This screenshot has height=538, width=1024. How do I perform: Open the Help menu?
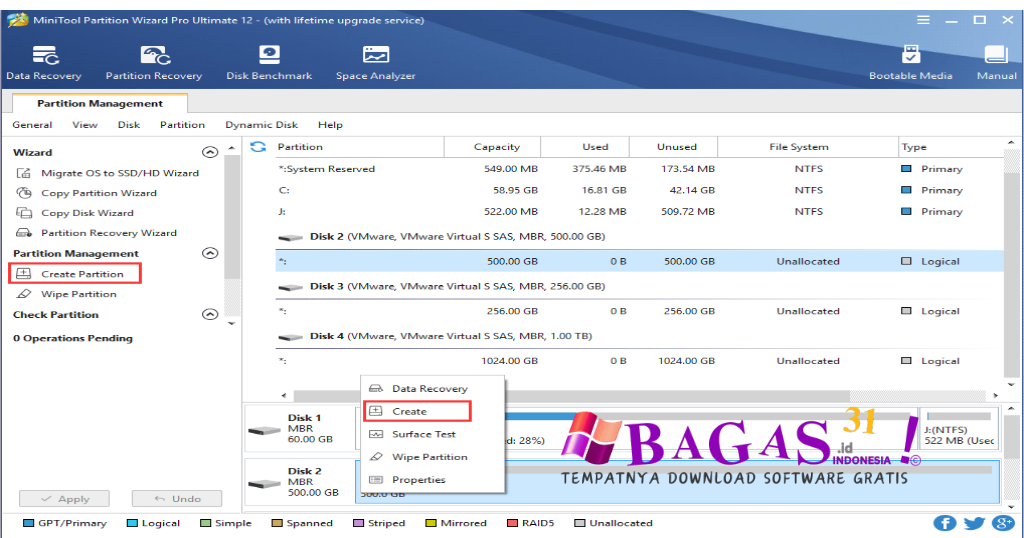[330, 125]
